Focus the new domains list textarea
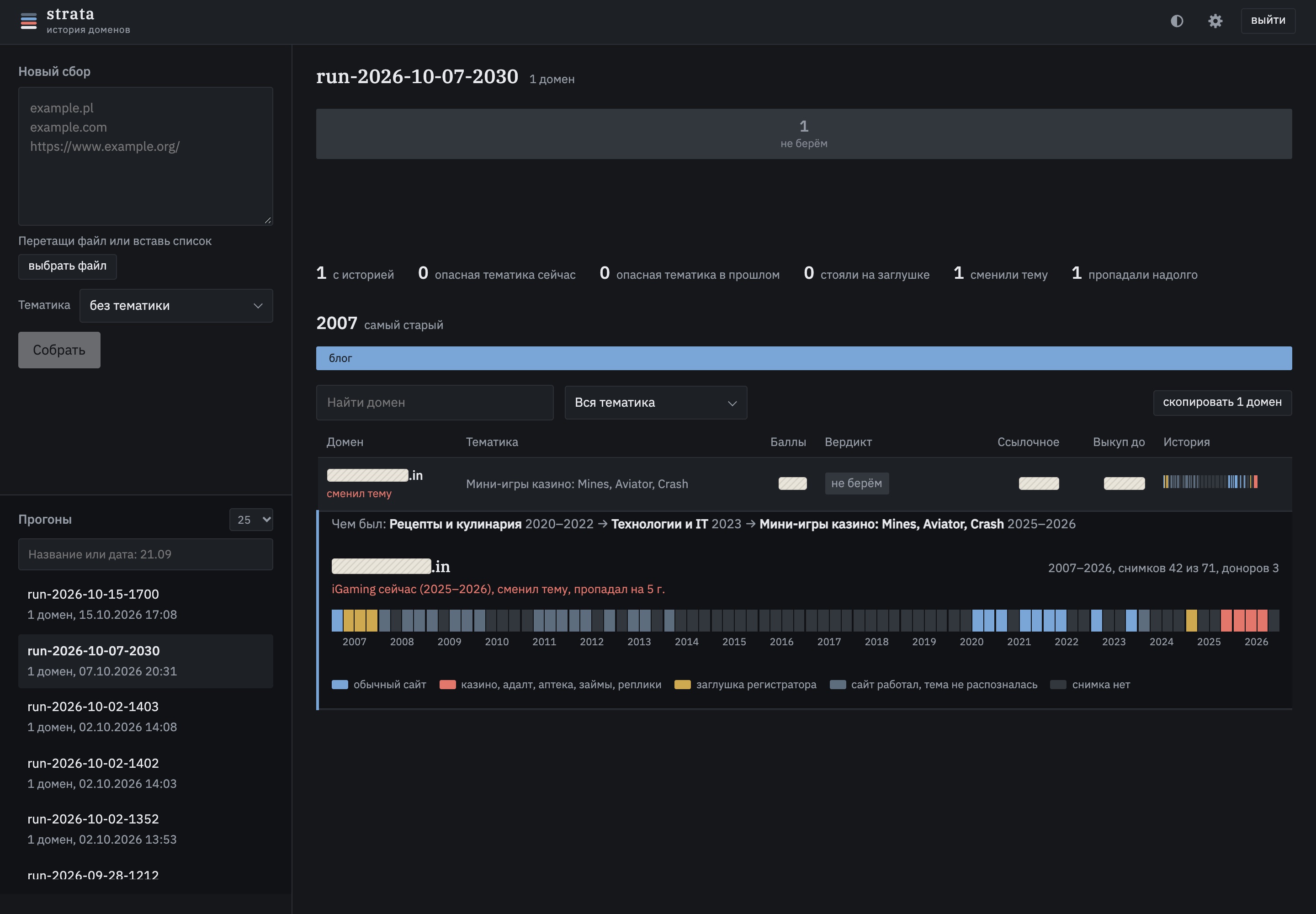Viewport: 1316px width, 914px height. pyautogui.click(x=145, y=156)
